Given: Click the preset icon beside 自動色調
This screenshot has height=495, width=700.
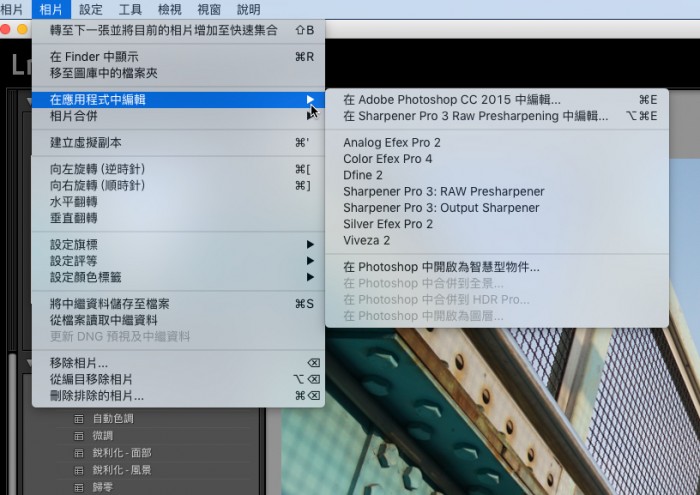Looking at the screenshot, I should [x=79, y=419].
